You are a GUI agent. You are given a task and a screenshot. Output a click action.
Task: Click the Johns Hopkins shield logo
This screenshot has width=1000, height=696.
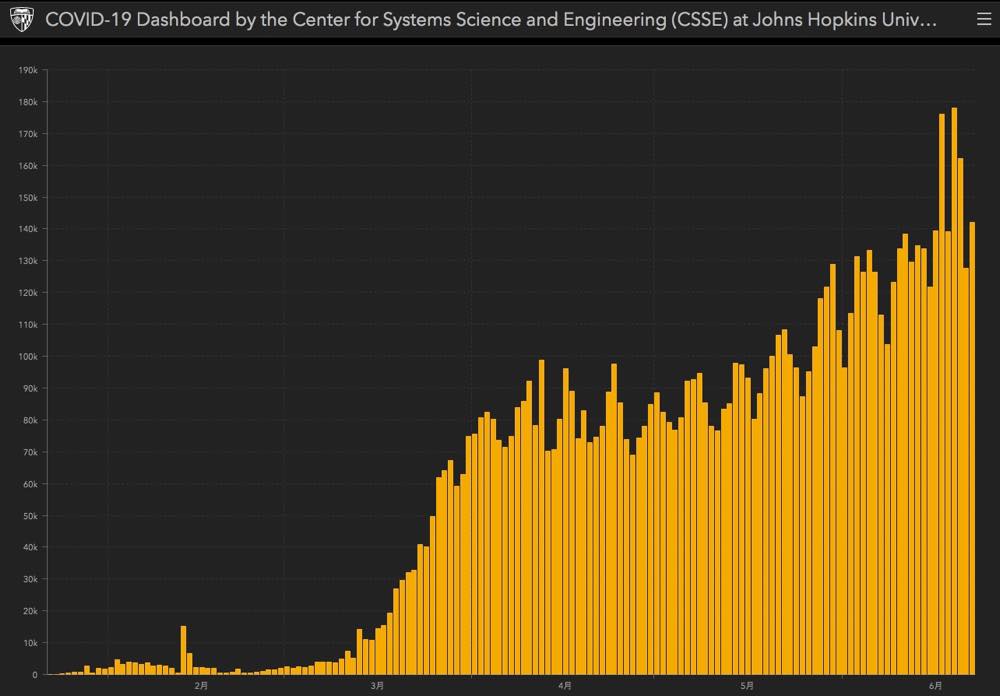[22, 20]
